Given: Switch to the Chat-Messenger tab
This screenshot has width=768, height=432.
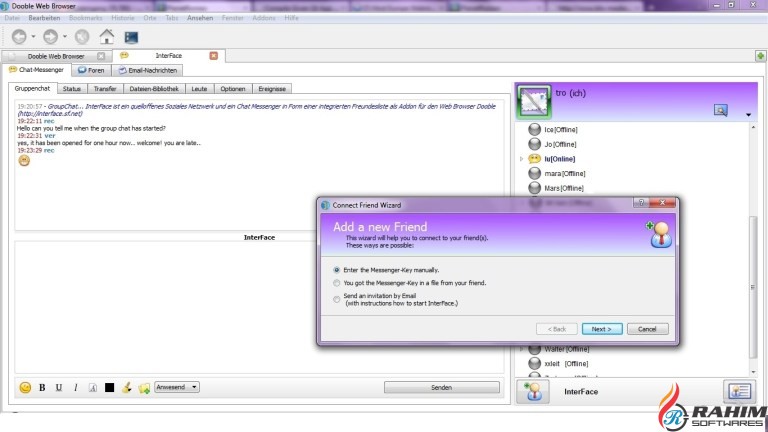Looking at the screenshot, I should tap(37, 70).
